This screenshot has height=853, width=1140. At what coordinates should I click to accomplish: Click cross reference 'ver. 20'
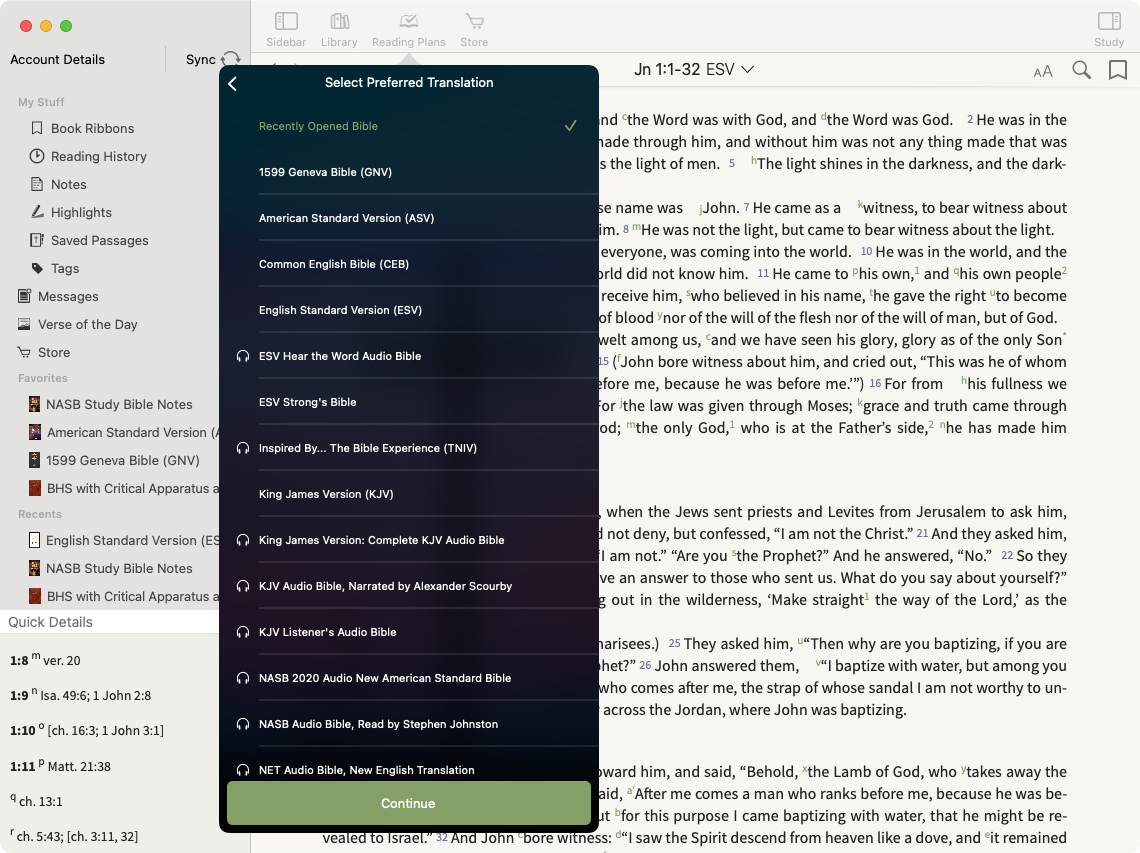62,661
